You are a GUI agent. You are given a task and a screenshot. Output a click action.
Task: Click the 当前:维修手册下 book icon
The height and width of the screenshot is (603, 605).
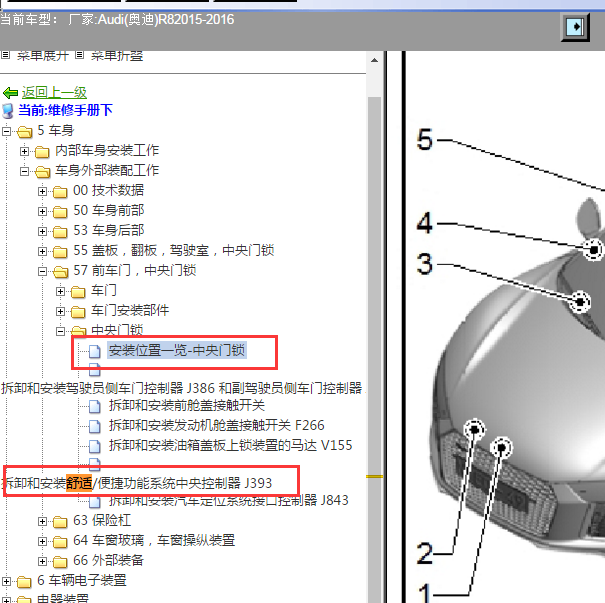pos(8,111)
